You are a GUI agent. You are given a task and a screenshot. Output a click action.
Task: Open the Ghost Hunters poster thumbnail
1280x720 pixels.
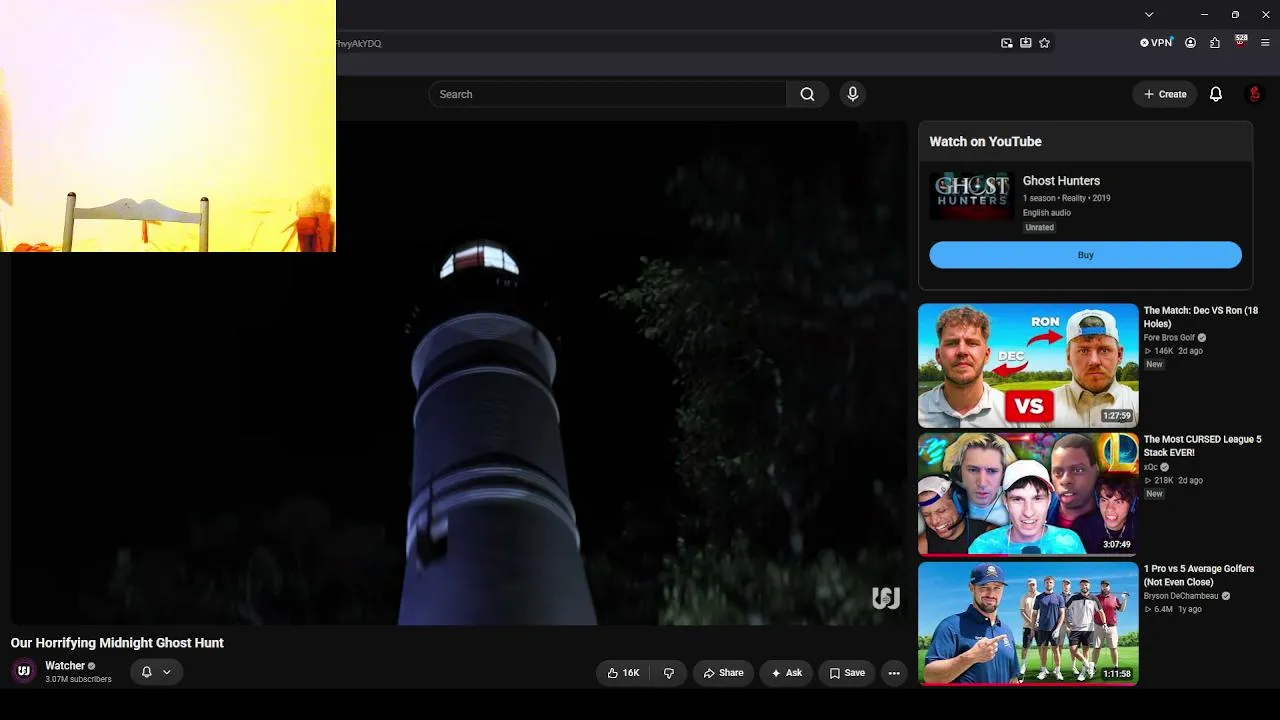972,196
